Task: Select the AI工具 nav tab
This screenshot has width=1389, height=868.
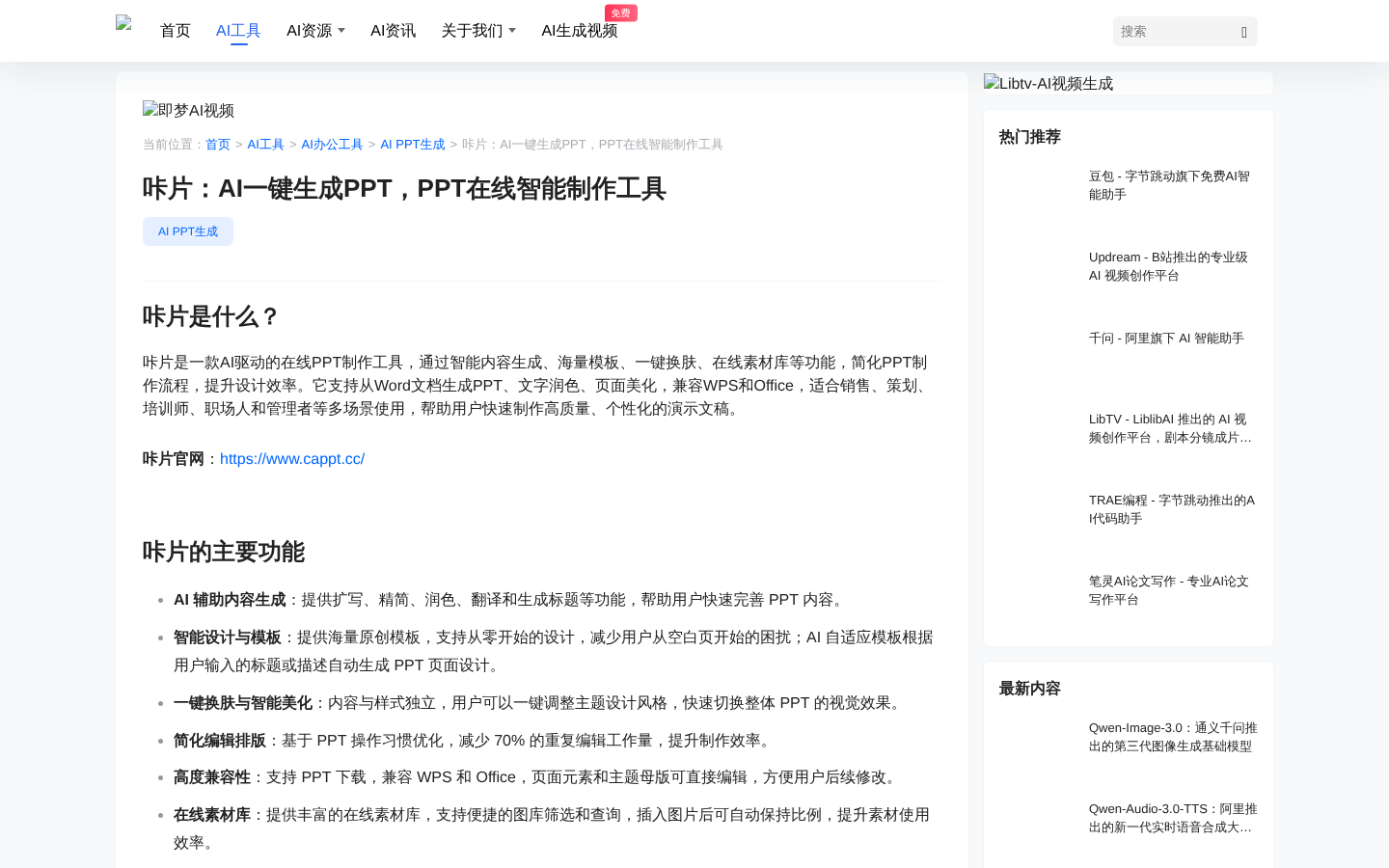Action: 238,31
